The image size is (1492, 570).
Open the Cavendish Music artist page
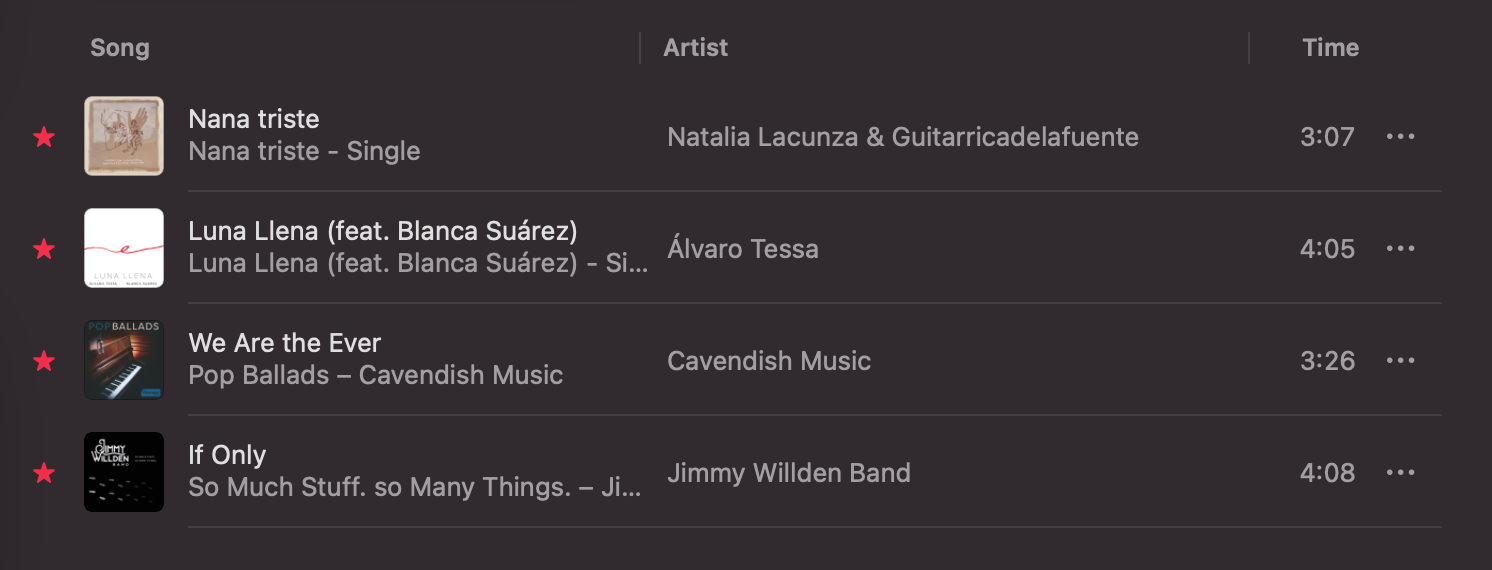(x=769, y=361)
